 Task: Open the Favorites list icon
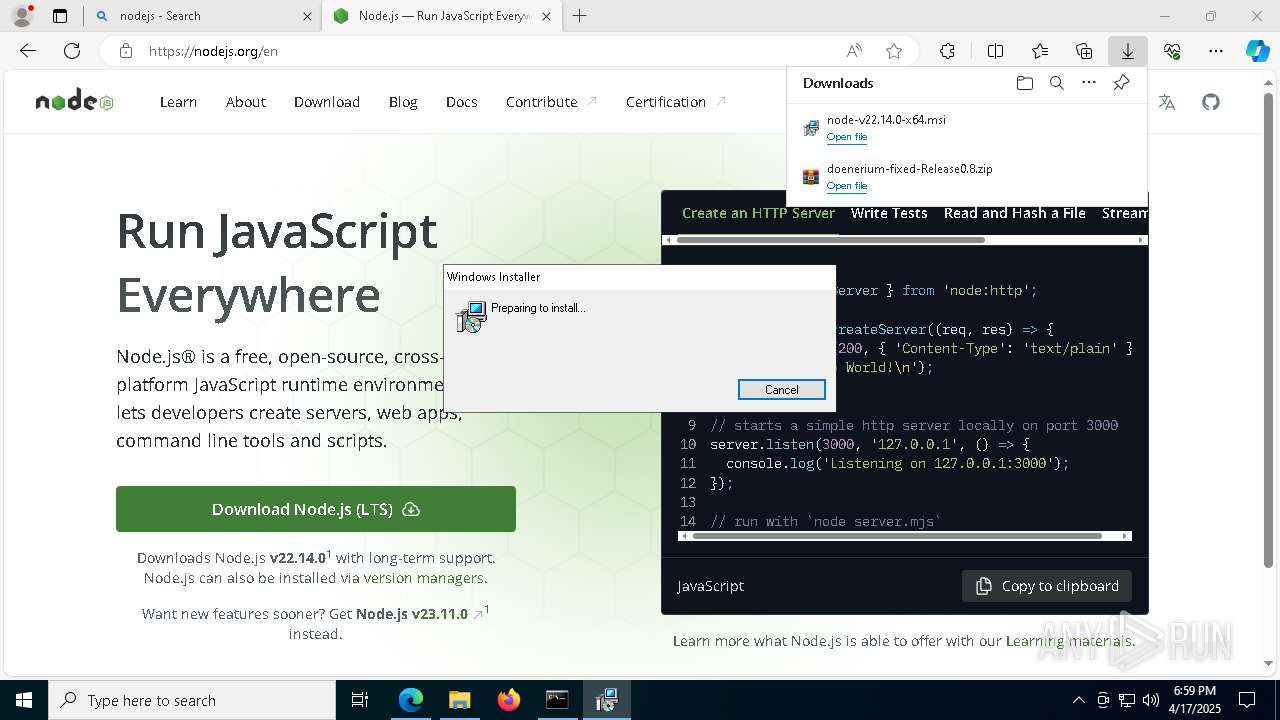point(1040,51)
